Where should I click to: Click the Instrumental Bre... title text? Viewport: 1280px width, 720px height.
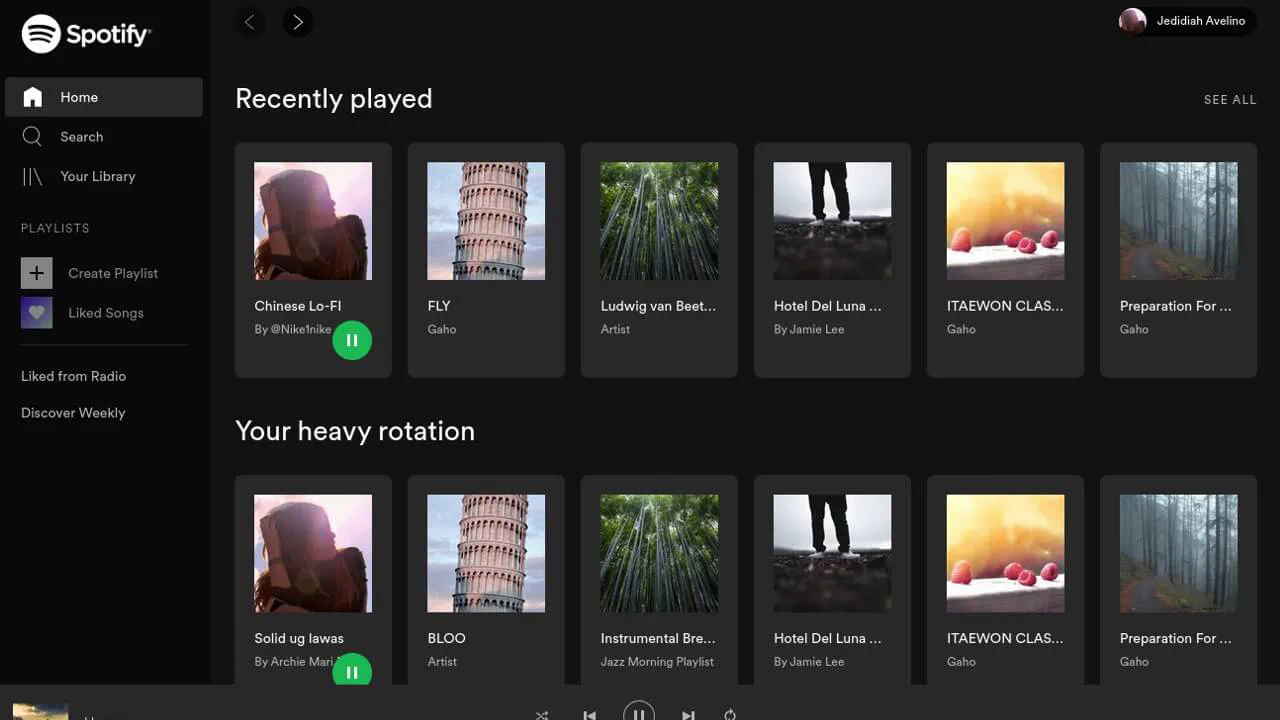658,638
